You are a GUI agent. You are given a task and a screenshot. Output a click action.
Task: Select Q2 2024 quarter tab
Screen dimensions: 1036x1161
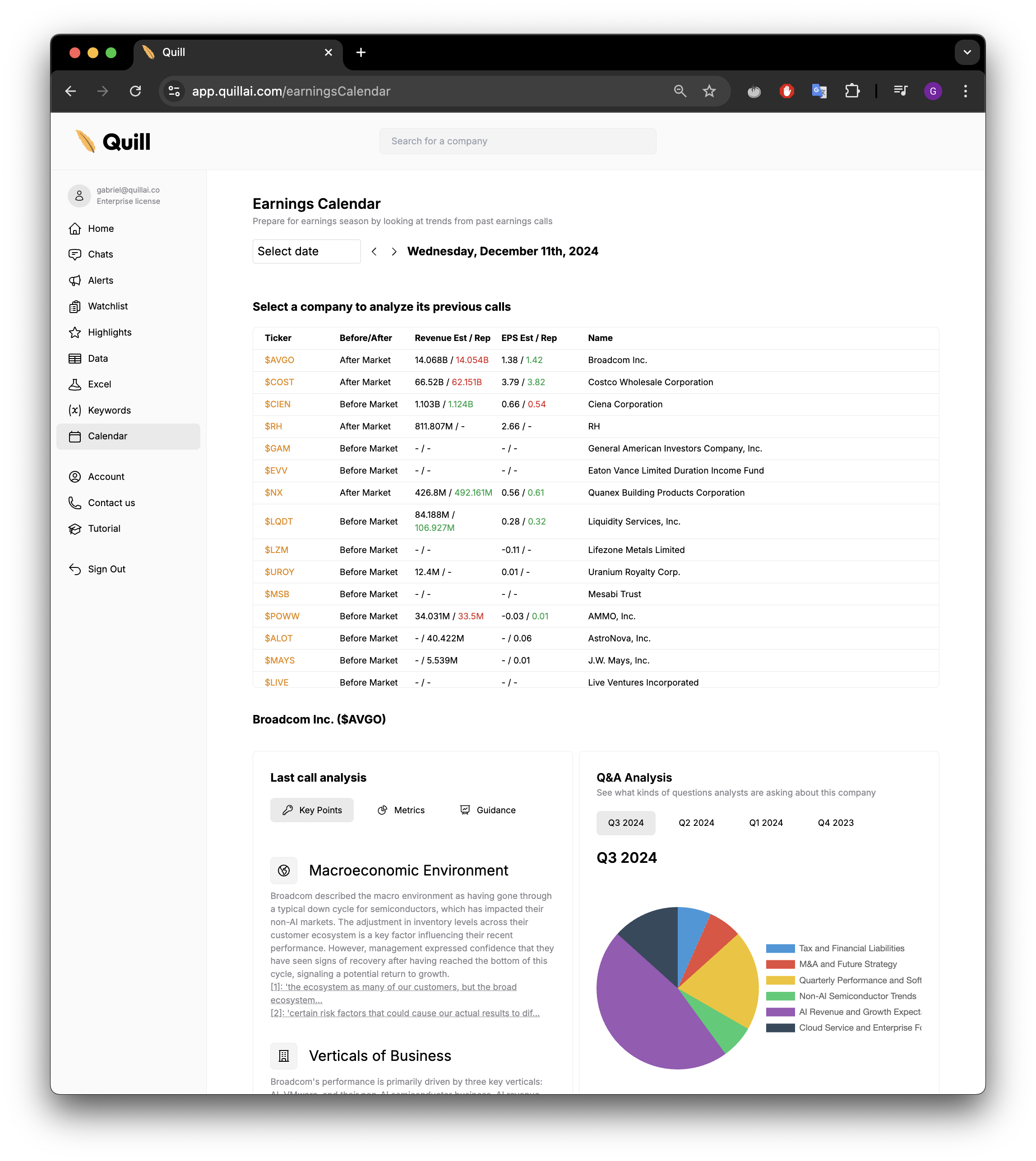pos(696,823)
